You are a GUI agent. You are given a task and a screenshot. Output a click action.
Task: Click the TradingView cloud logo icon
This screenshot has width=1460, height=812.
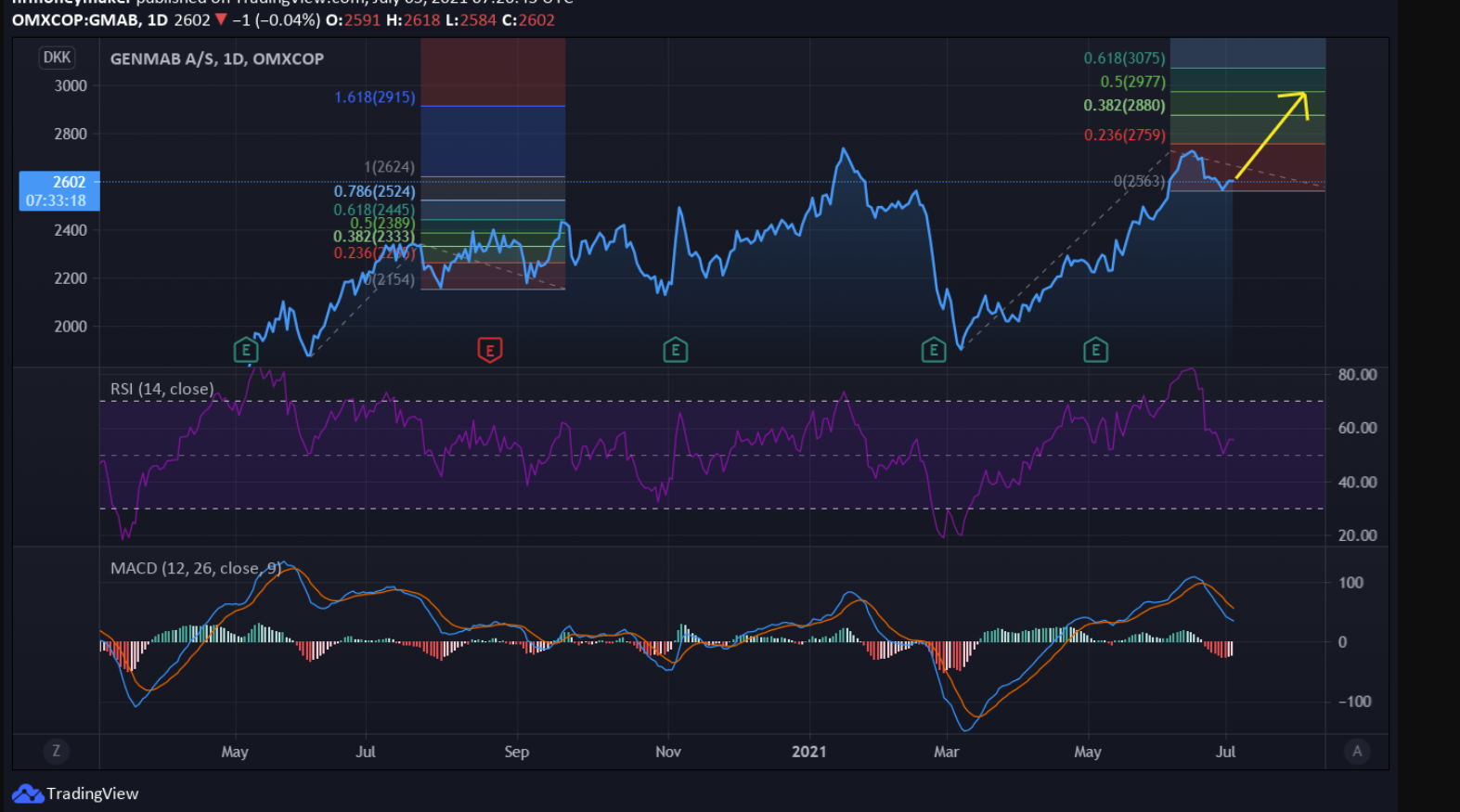[28, 793]
